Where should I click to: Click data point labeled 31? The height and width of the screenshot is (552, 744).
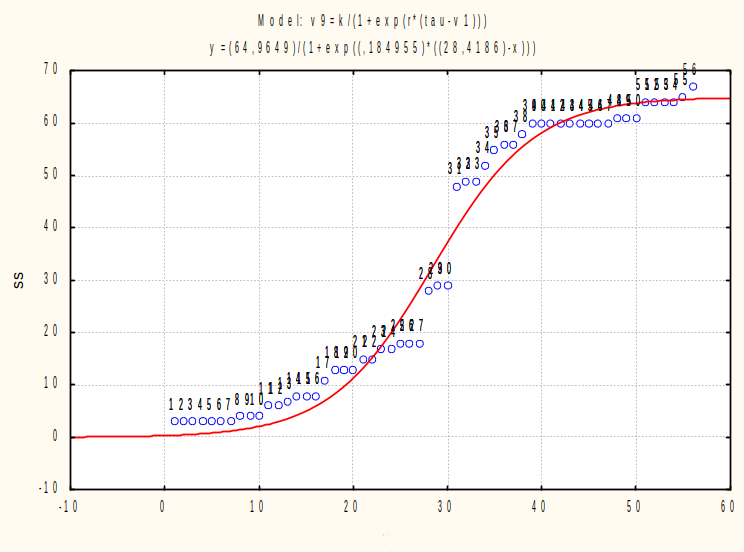[x=456, y=187]
